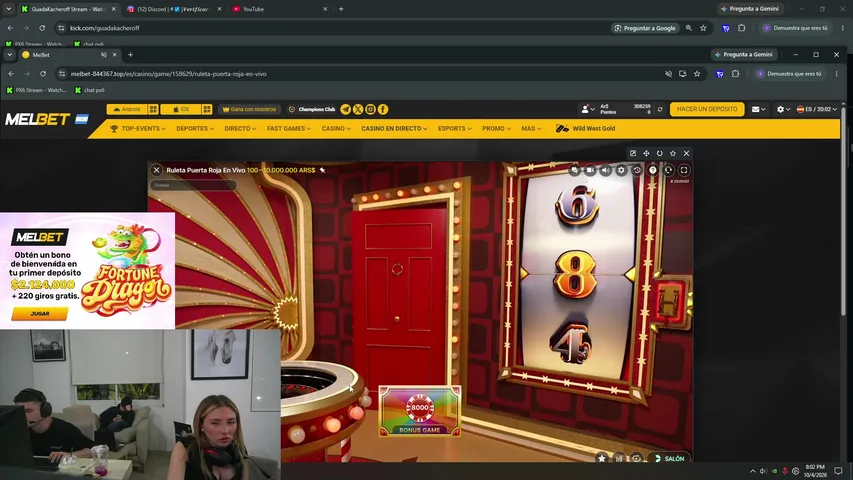Click HACER UN DEPÓSITO button
The height and width of the screenshot is (480, 853).
pyautogui.click(x=707, y=109)
